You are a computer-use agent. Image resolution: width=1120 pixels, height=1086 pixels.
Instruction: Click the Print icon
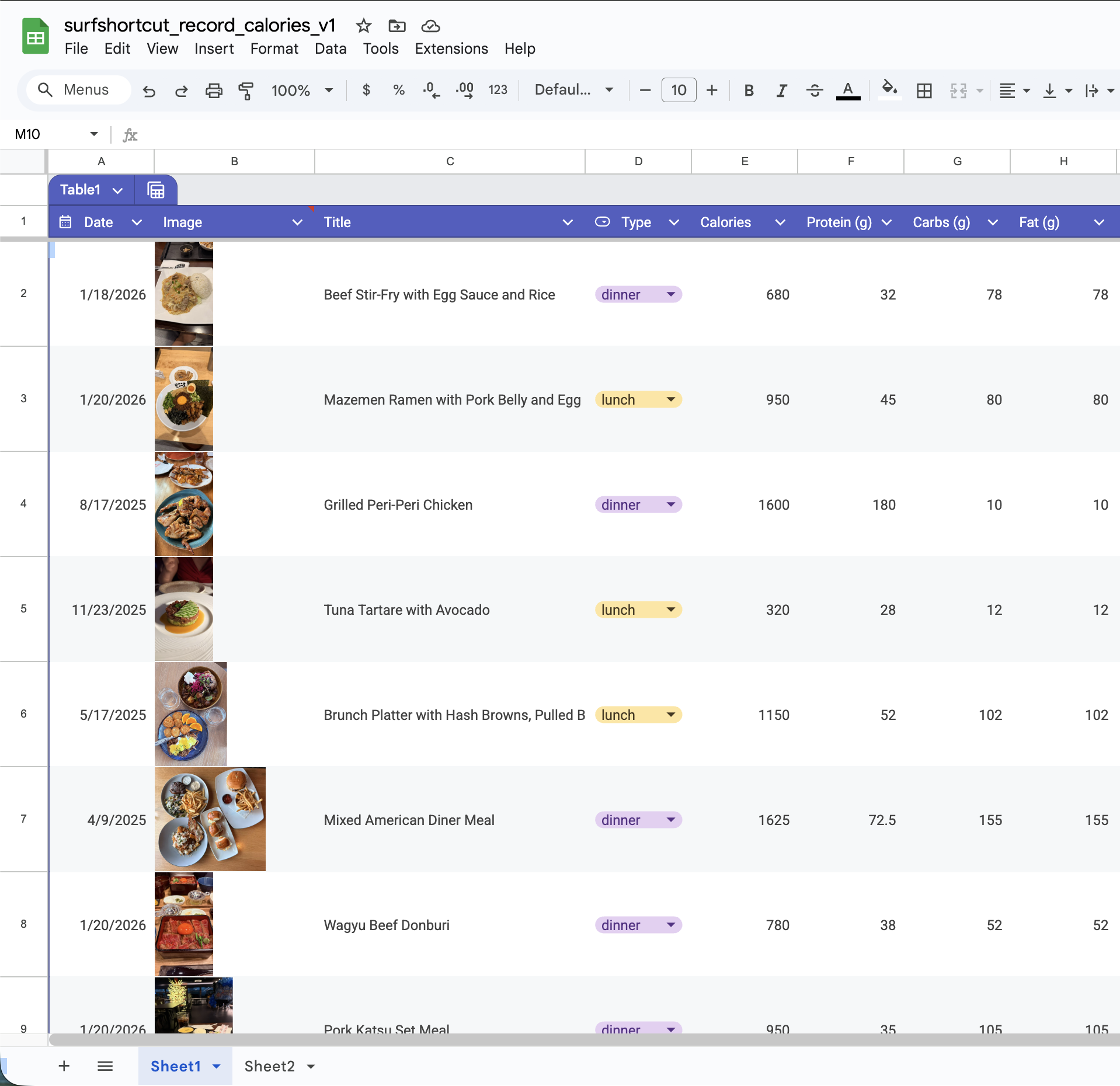pyautogui.click(x=214, y=90)
